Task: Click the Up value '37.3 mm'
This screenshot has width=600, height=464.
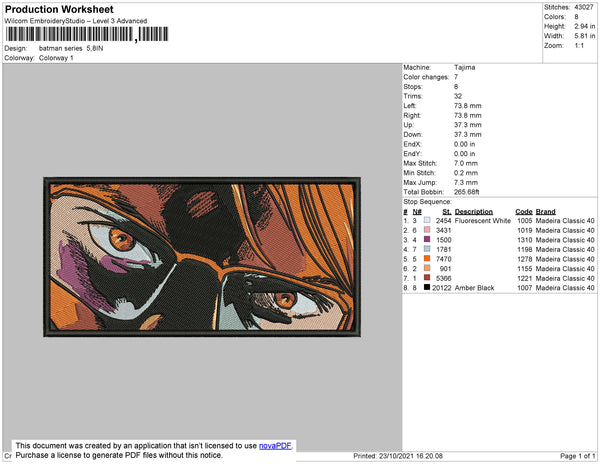Action: 468,125
